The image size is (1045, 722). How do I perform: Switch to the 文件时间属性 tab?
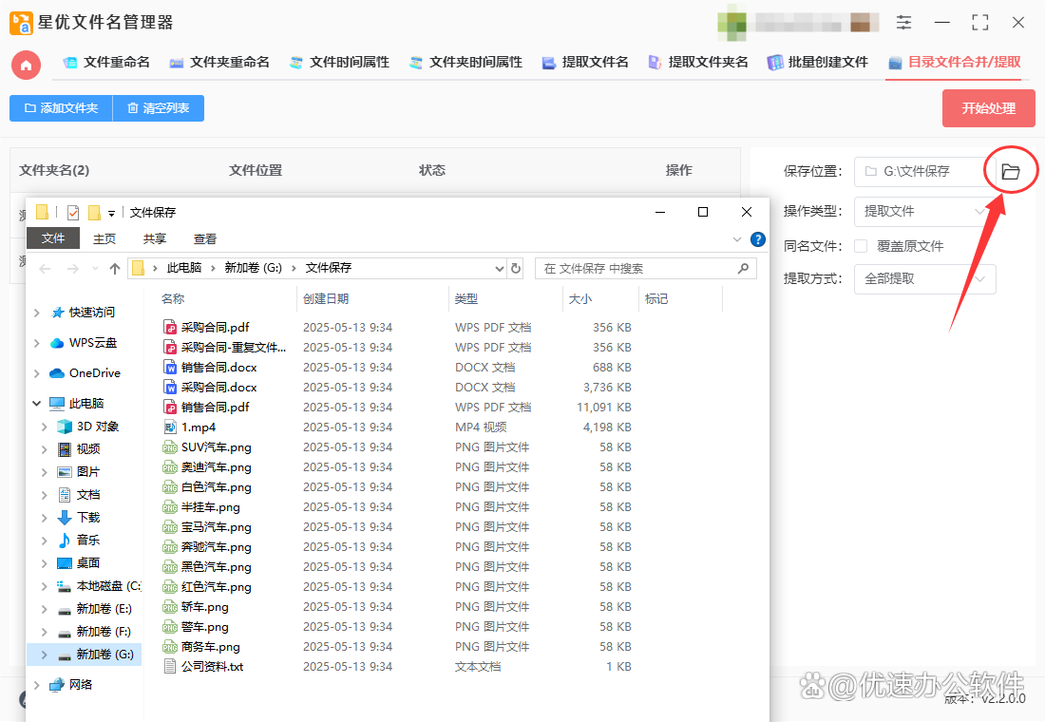click(339, 63)
